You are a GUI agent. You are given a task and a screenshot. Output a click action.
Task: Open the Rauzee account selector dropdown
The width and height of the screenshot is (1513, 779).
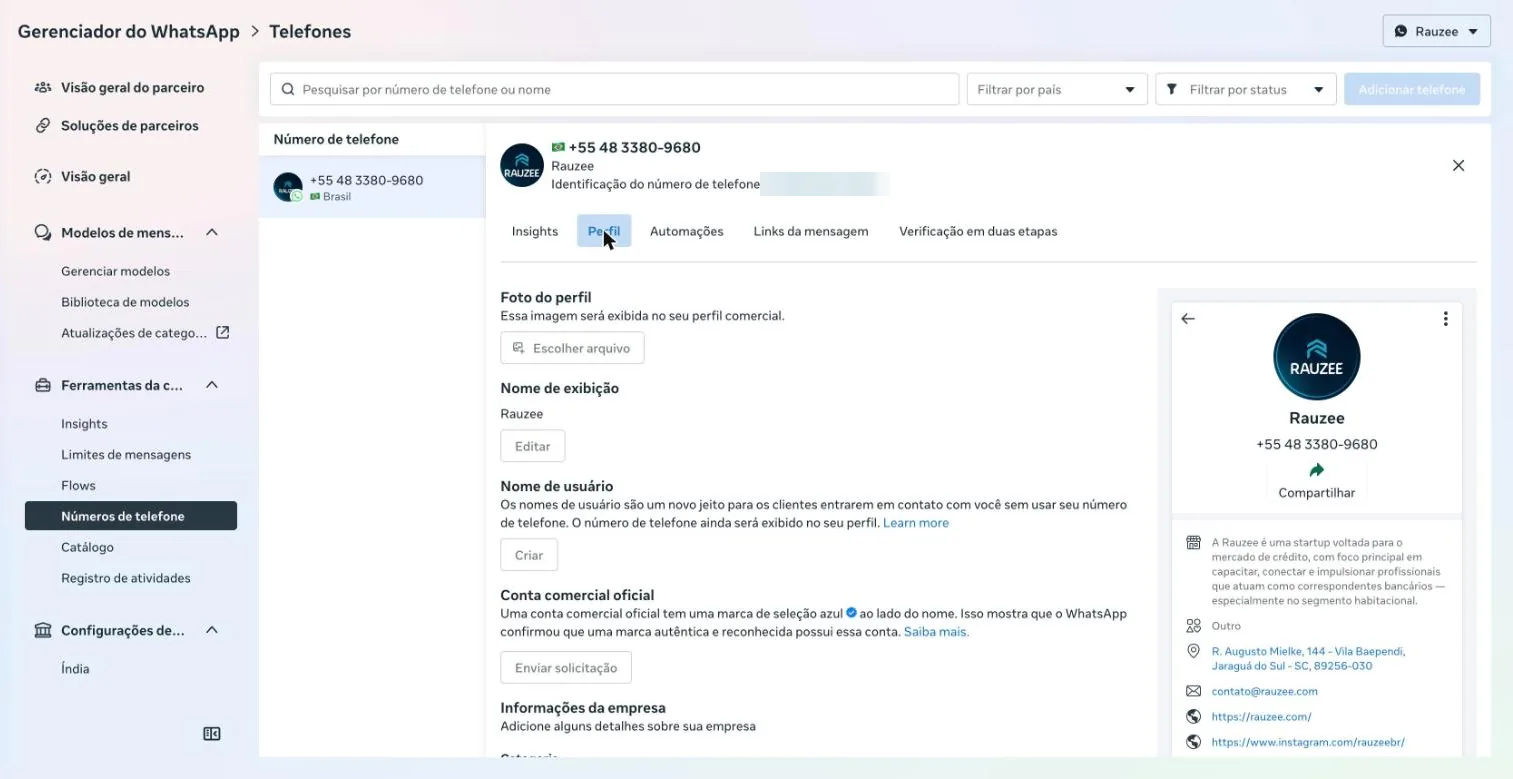1436,32
